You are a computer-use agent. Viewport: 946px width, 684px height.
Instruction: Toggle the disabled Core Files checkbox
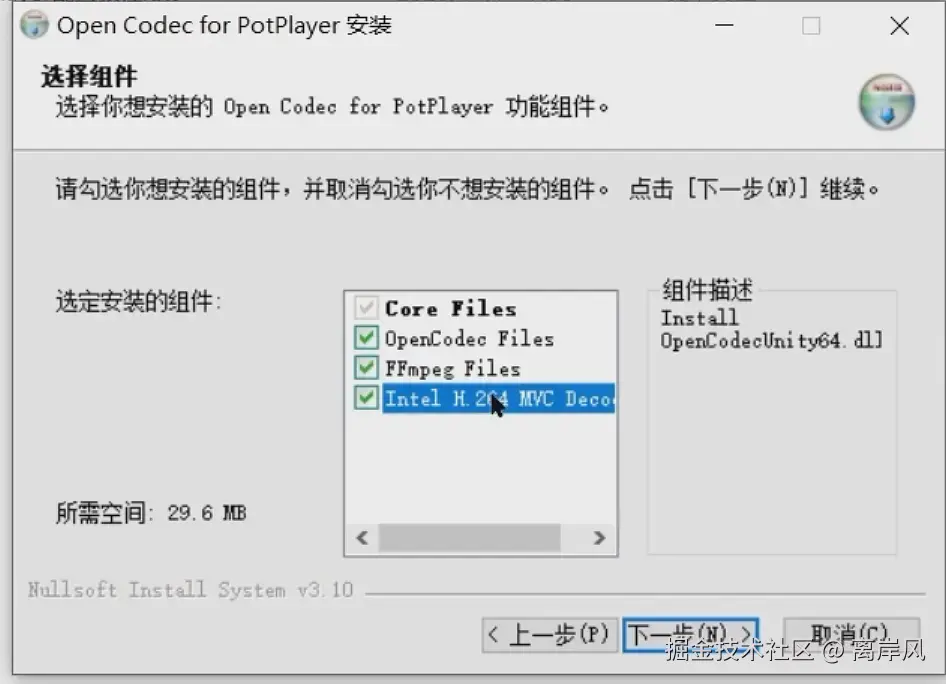click(366, 308)
